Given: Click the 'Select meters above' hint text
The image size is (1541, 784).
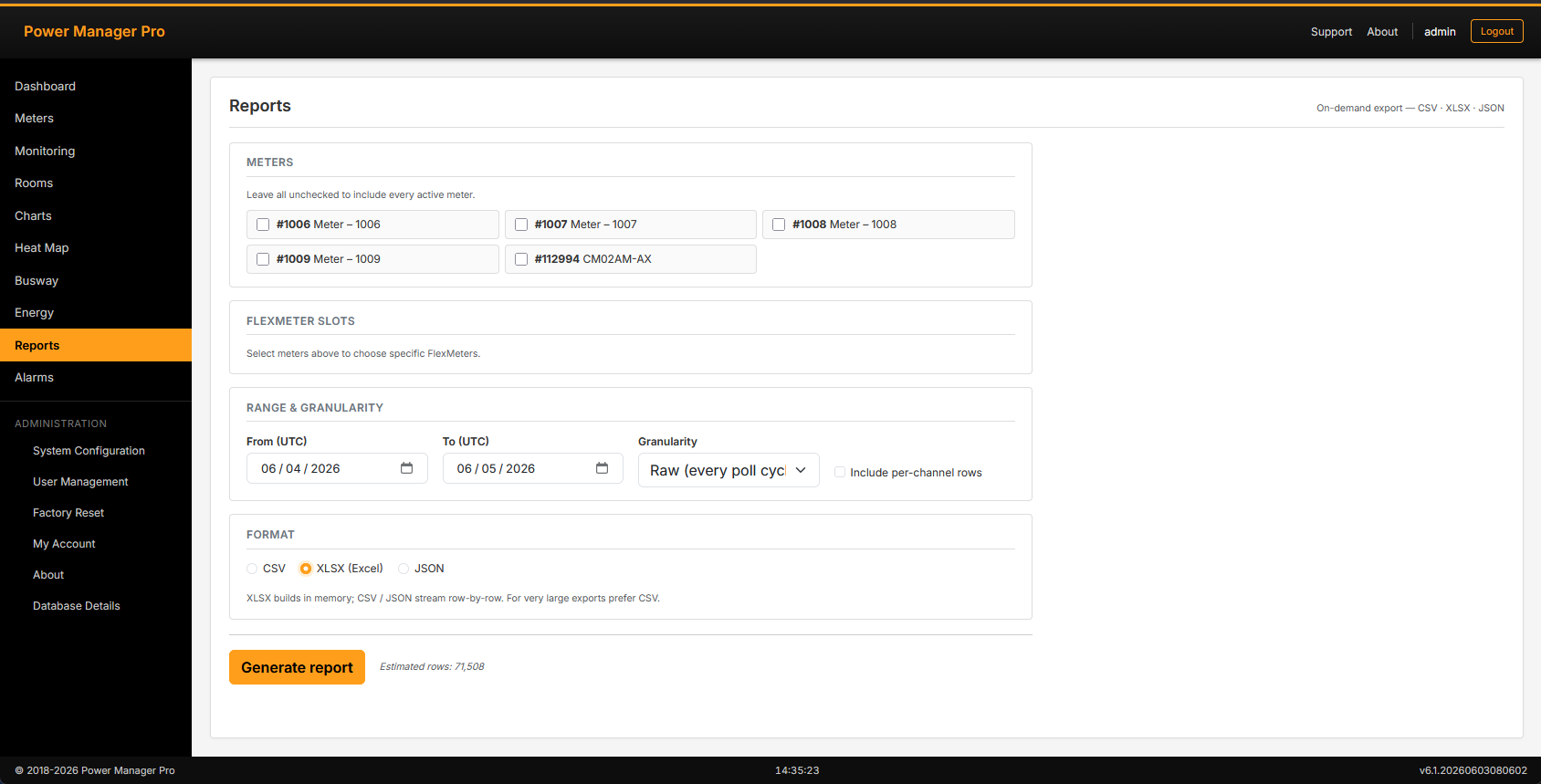Looking at the screenshot, I should click(363, 353).
